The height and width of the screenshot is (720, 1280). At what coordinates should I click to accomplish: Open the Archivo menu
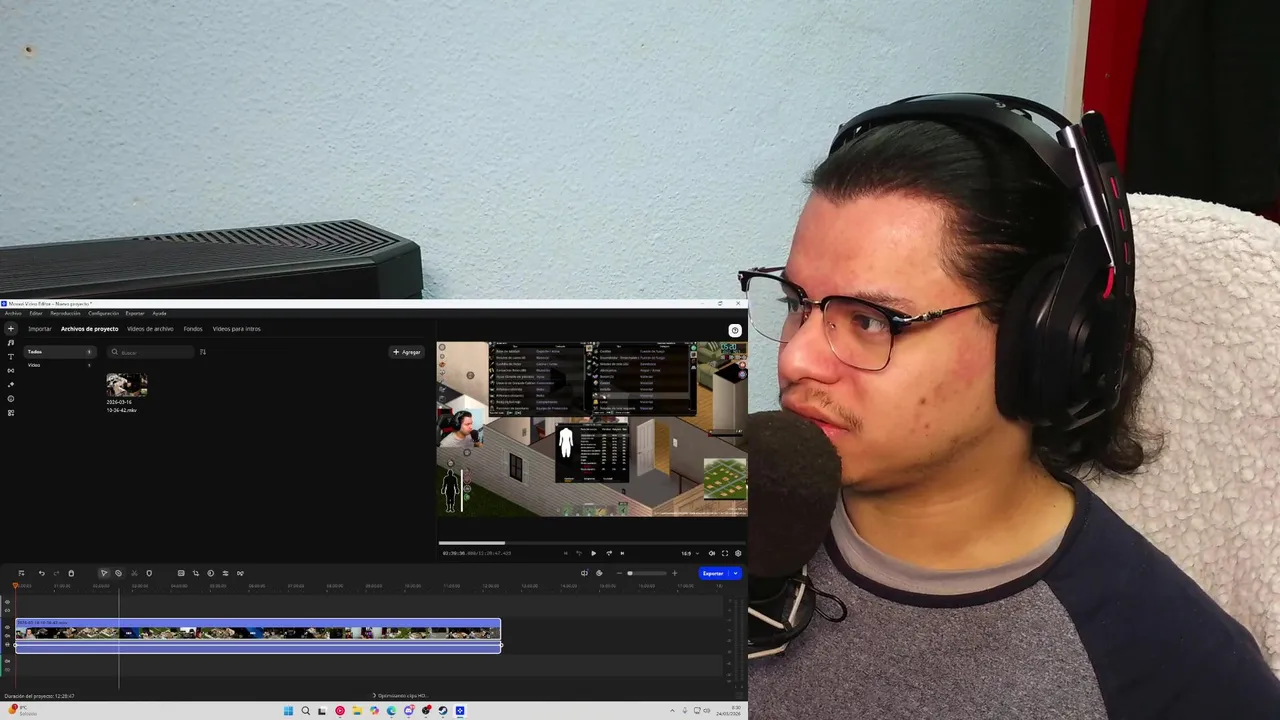13,313
